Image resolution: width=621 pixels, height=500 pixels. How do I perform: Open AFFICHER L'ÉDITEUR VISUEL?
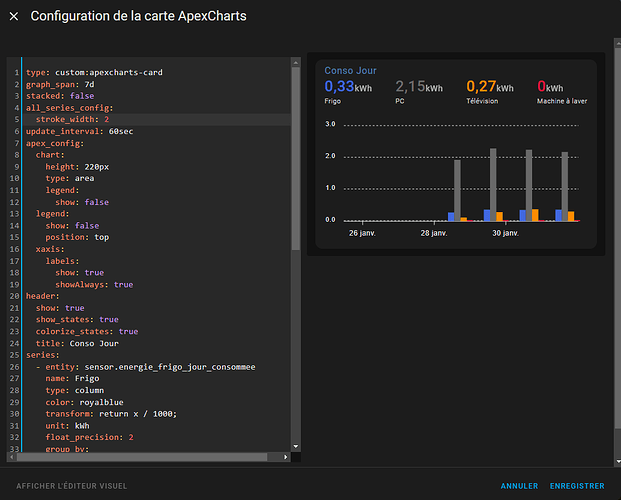(x=72, y=486)
